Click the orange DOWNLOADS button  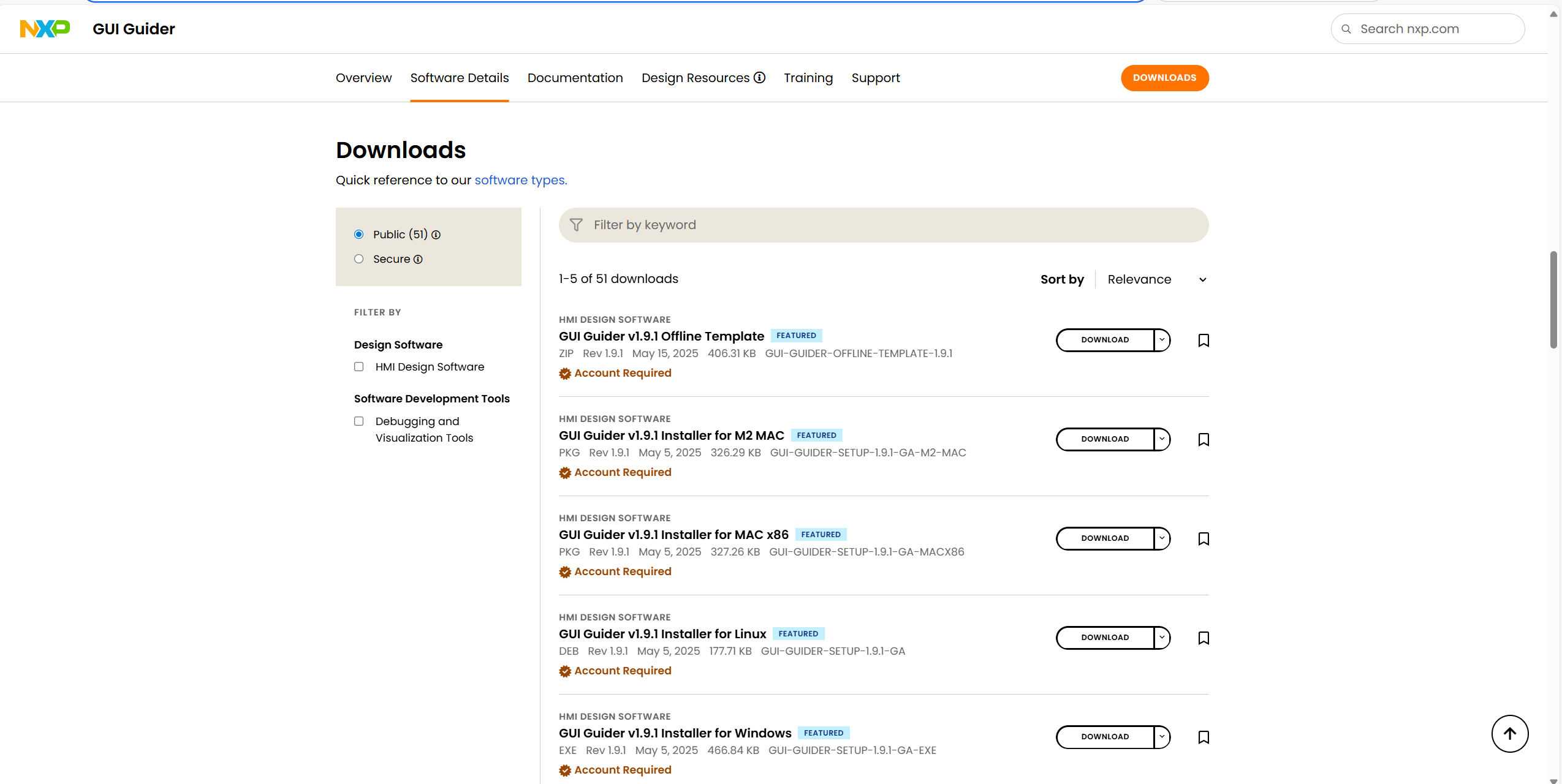(x=1164, y=78)
